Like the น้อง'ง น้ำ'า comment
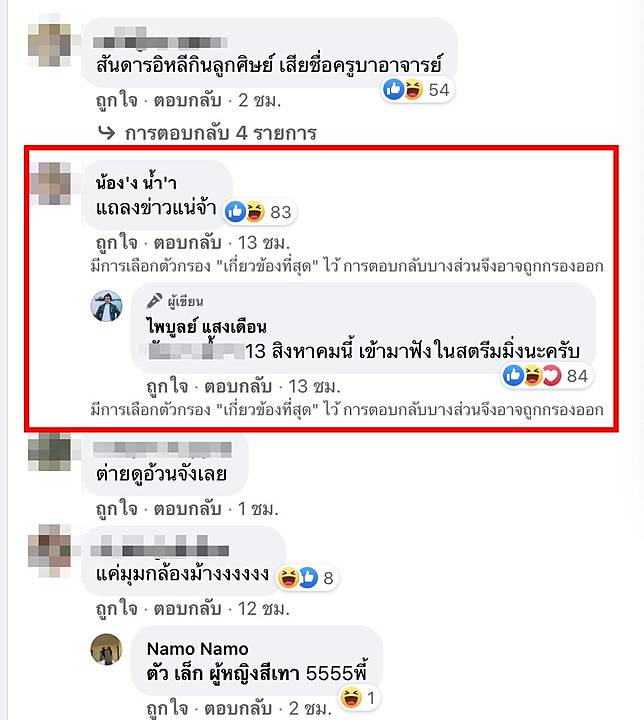 (x=117, y=242)
